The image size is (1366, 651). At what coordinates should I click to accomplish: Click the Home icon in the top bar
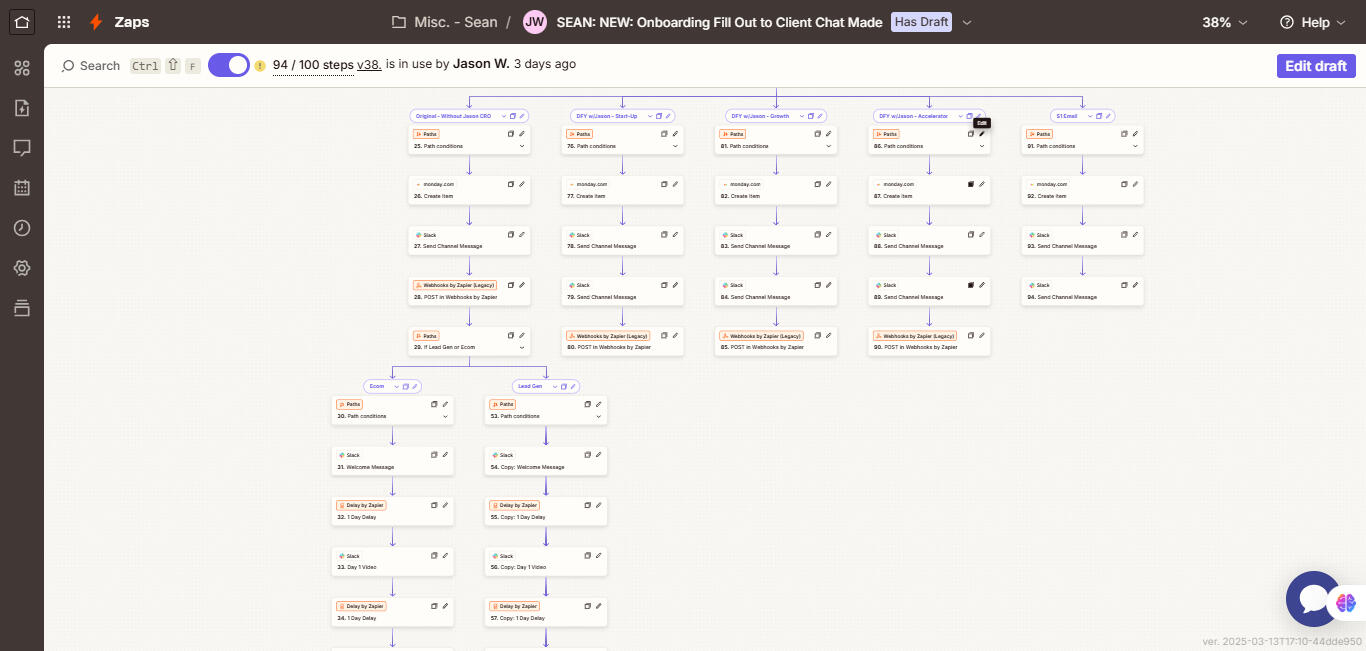click(x=22, y=22)
